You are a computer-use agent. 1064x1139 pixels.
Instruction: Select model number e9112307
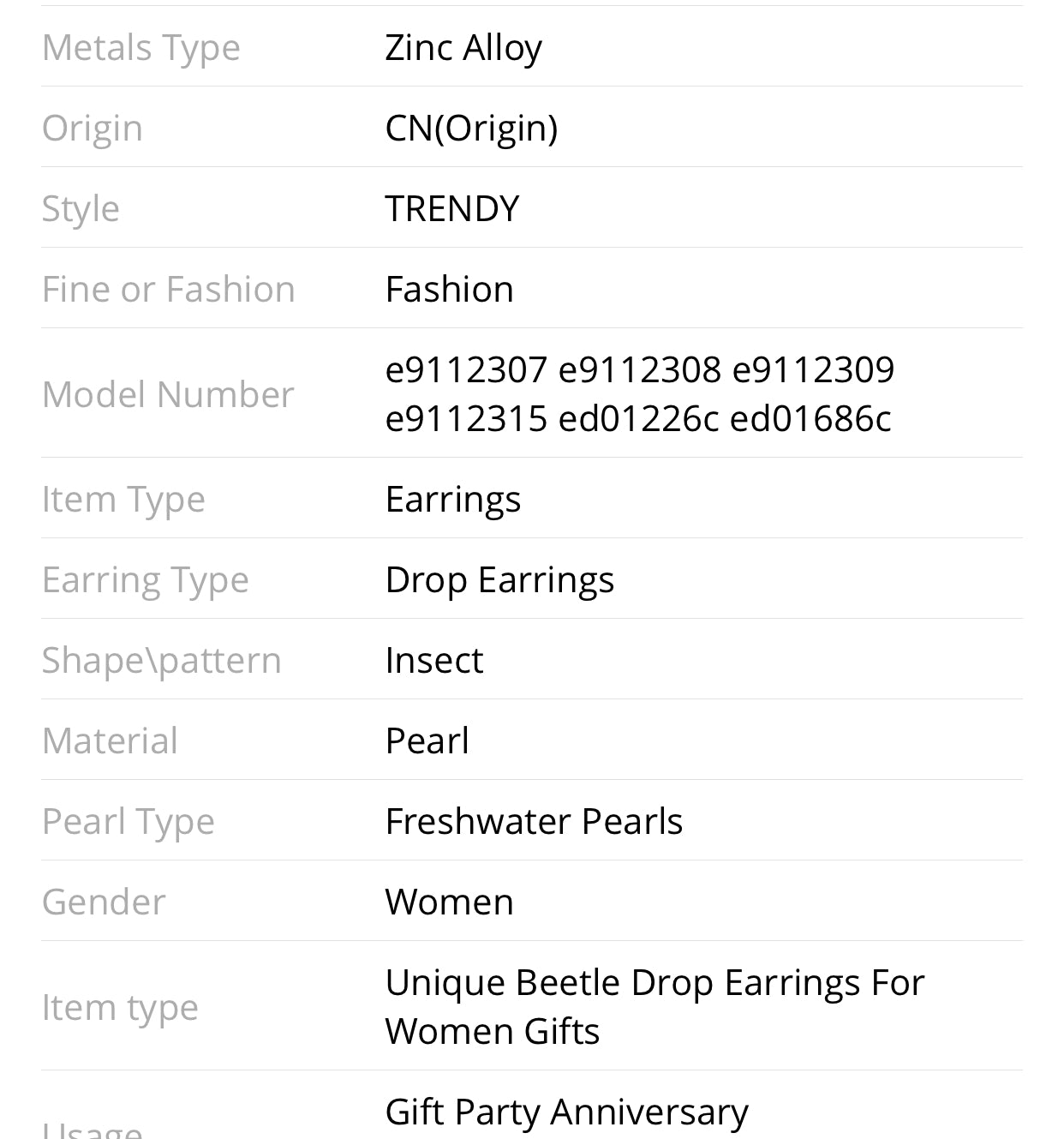click(x=466, y=369)
